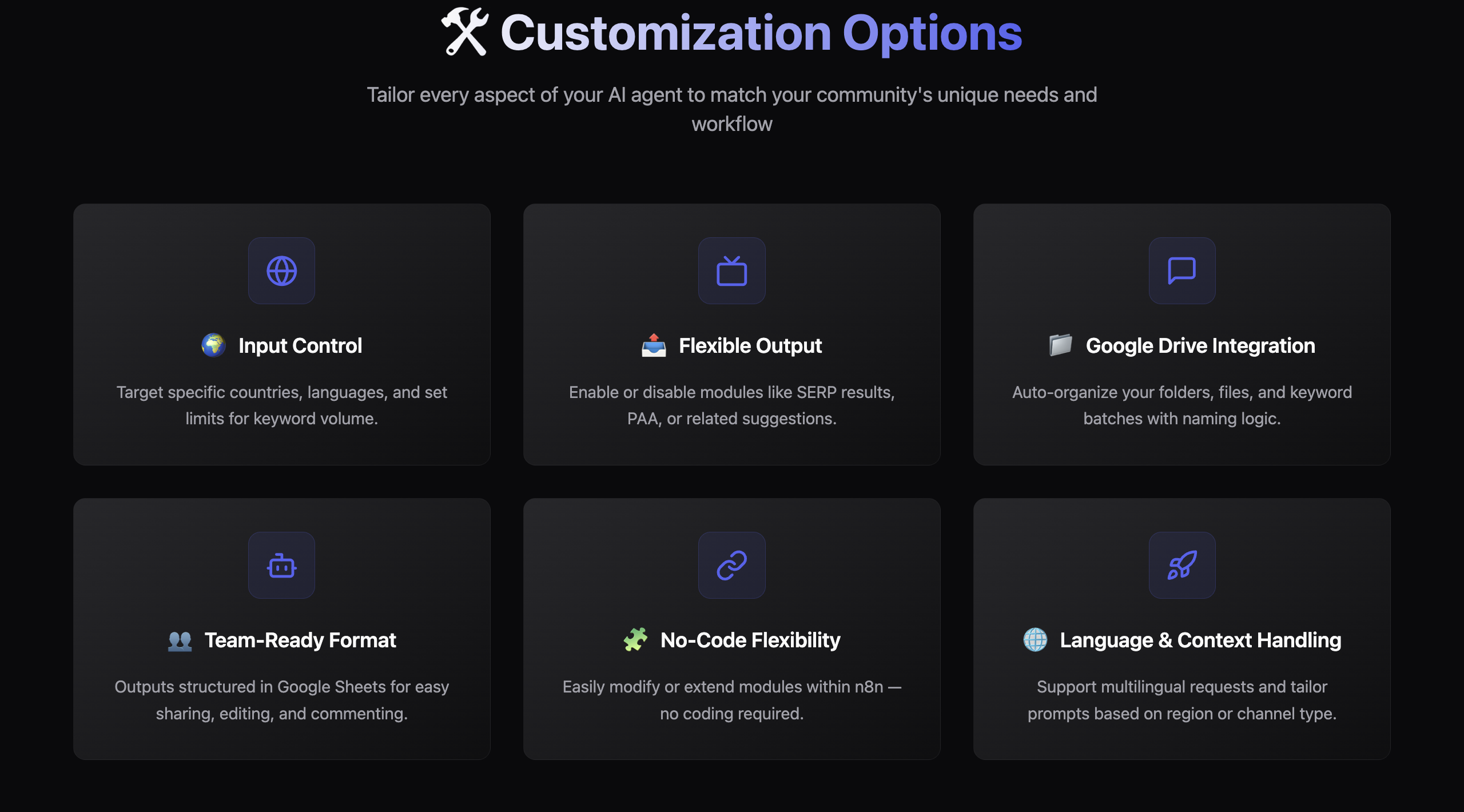Select the Flexible Output card title
This screenshot has height=812, width=1464.
[750, 346]
